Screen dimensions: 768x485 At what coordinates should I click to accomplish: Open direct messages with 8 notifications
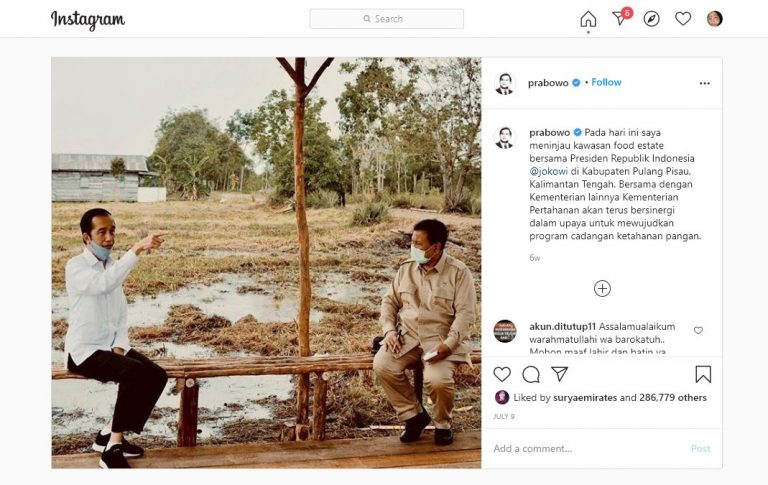pyautogui.click(x=621, y=17)
